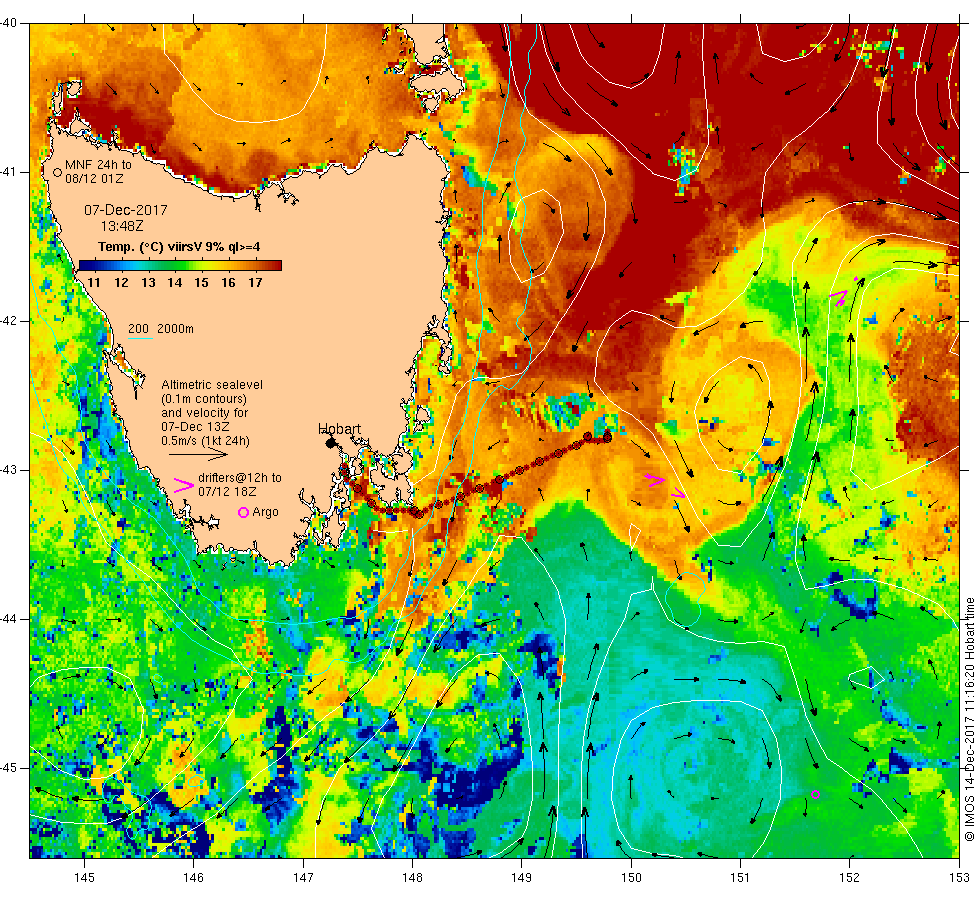Click the color bar tick label 14
The width and height of the screenshot is (980, 900).
[x=174, y=282]
